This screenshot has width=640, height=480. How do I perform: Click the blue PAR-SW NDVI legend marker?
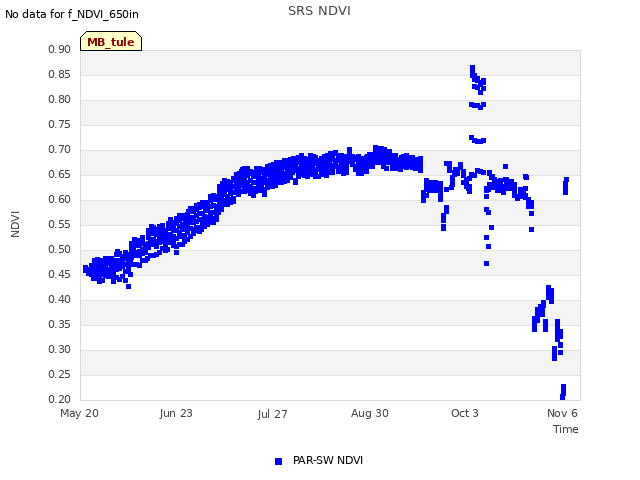(278, 461)
